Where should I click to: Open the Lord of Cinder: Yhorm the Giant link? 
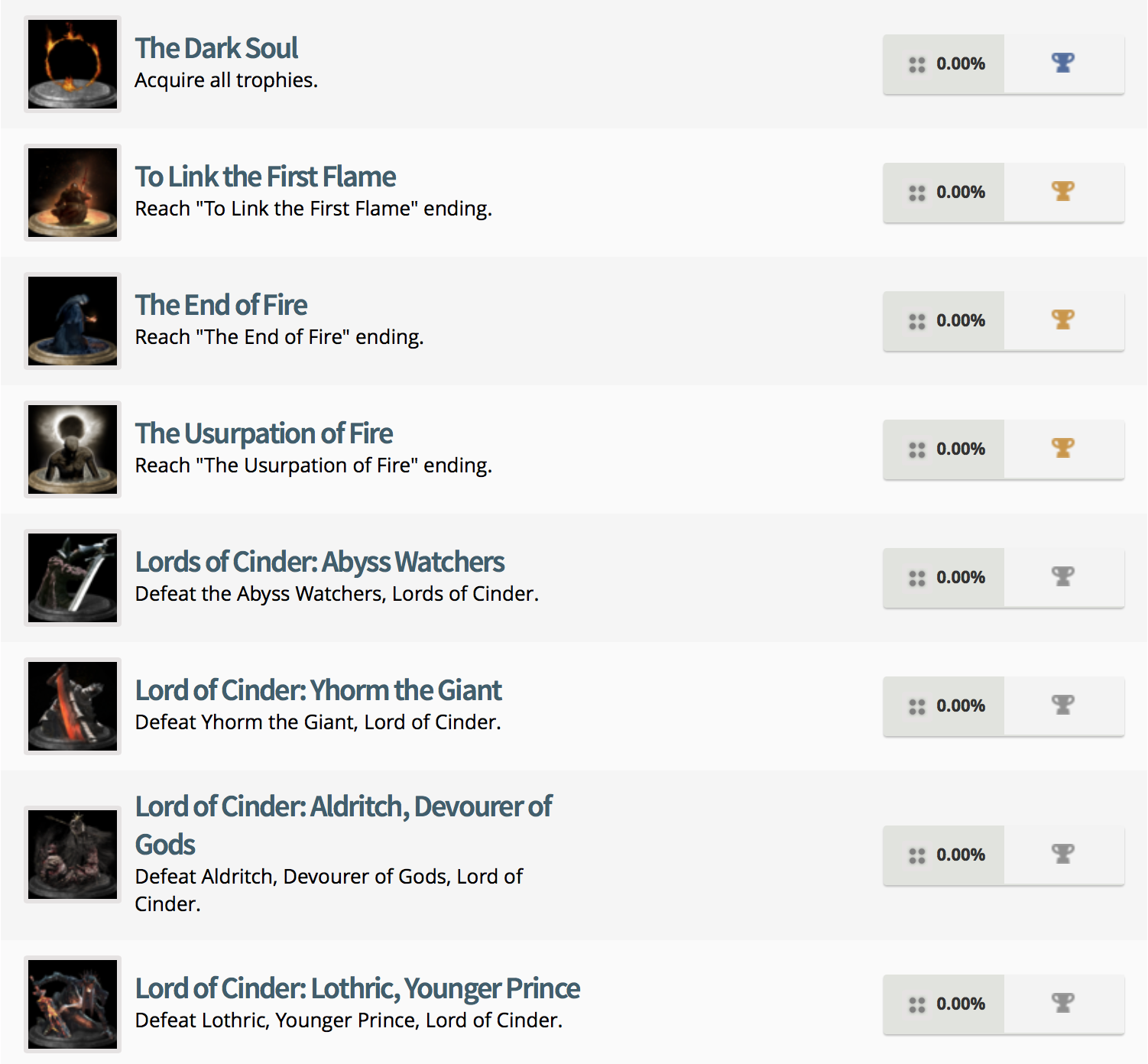318,689
